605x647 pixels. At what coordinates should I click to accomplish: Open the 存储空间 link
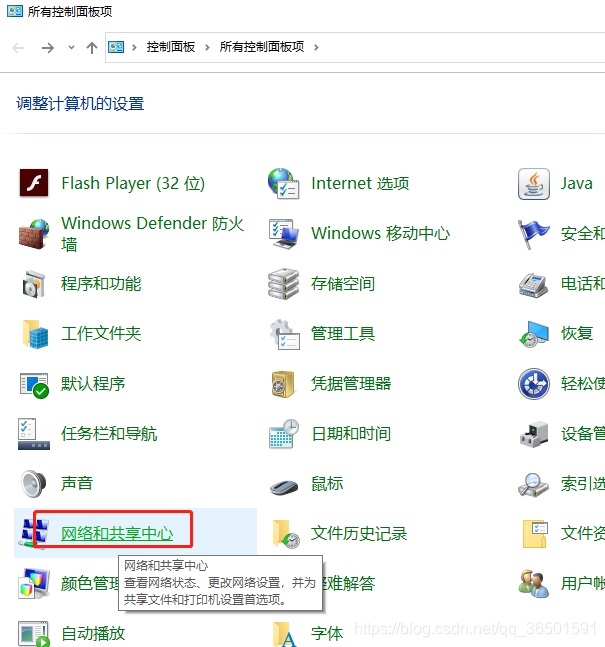(343, 284)
